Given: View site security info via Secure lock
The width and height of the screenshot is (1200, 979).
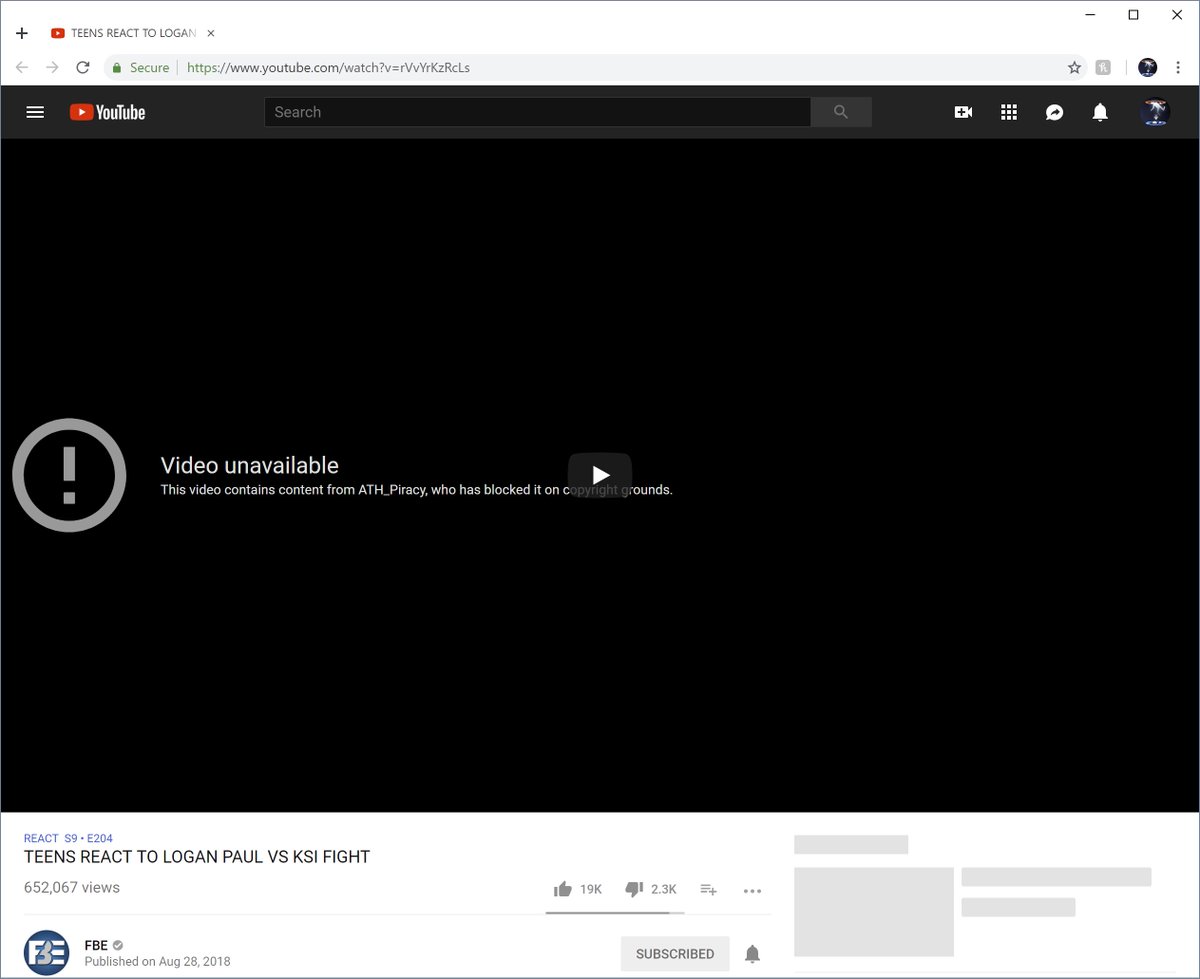Looking at the screenshot, I should click(x=141, y=68).
